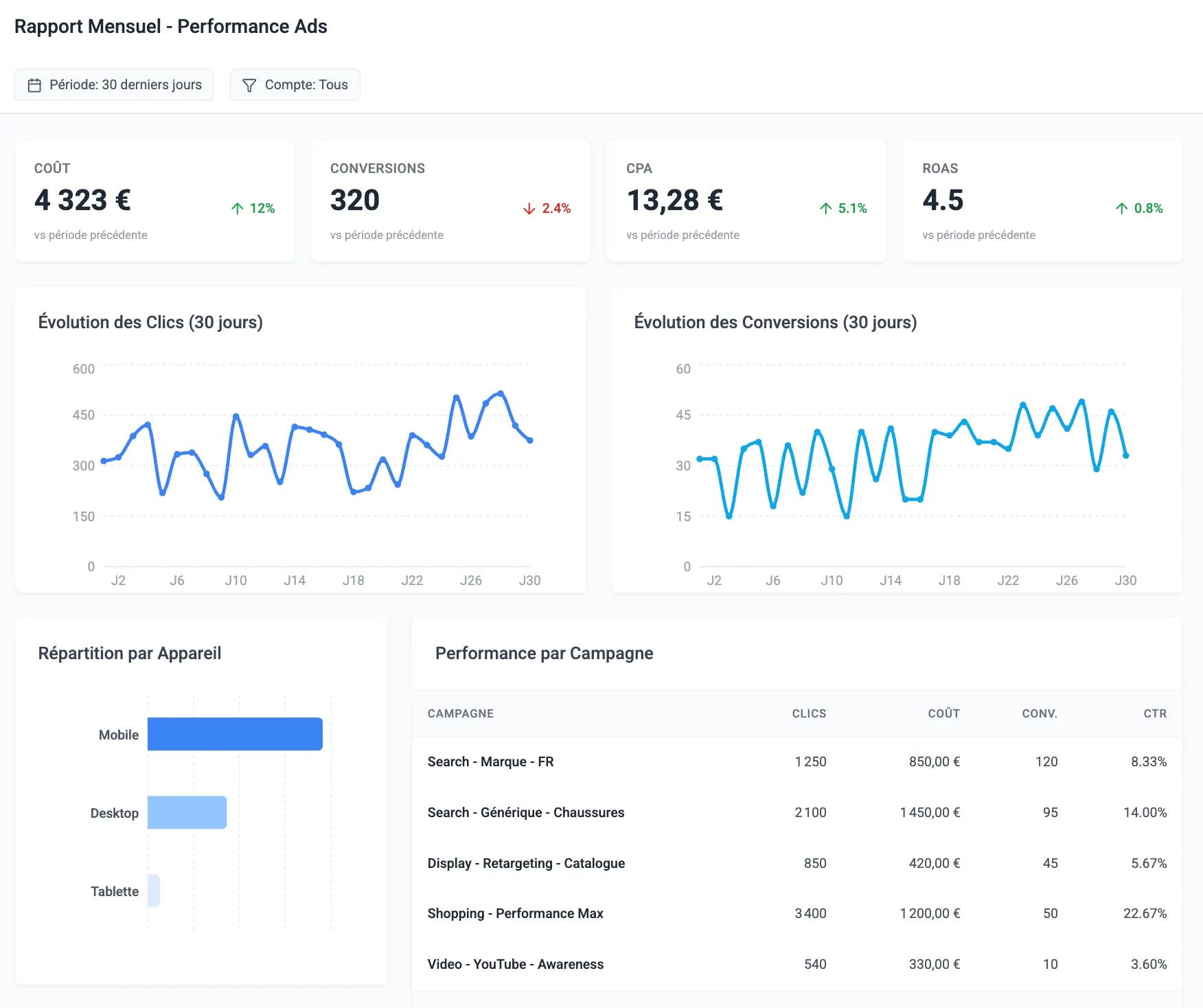Click the red down arrow on Conversions card
Viewport: 1203px width, 1008px height.
click(529, 209)
